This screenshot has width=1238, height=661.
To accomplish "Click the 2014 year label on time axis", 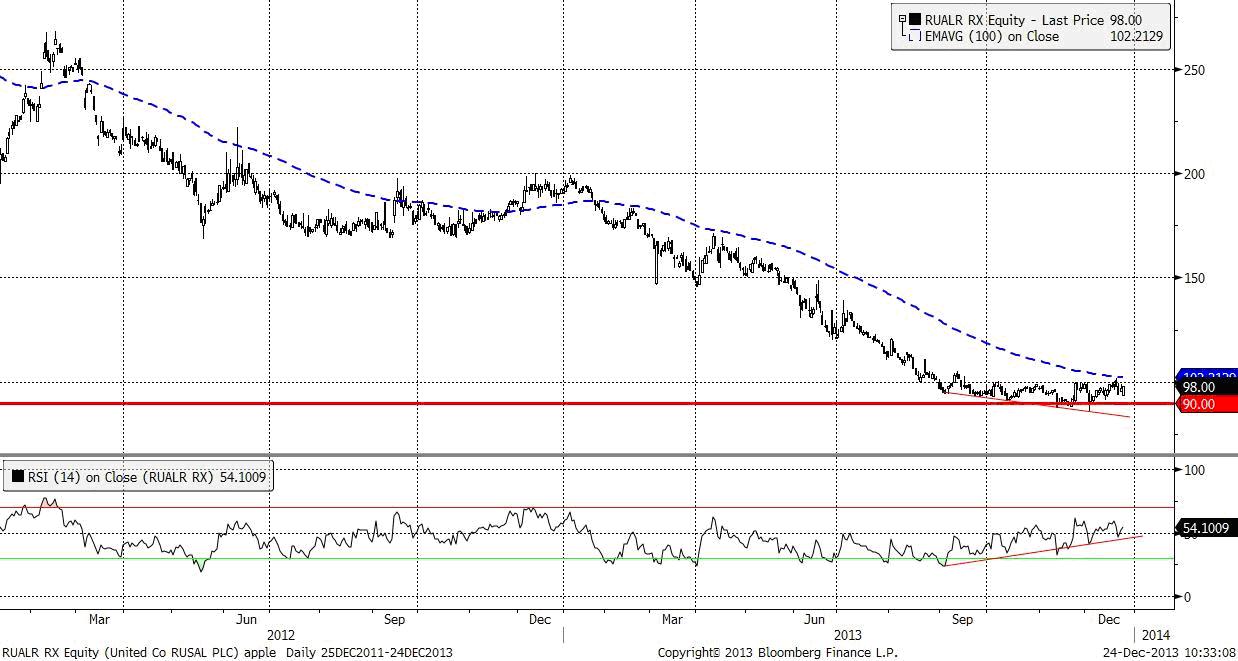I will [1154, 634].
